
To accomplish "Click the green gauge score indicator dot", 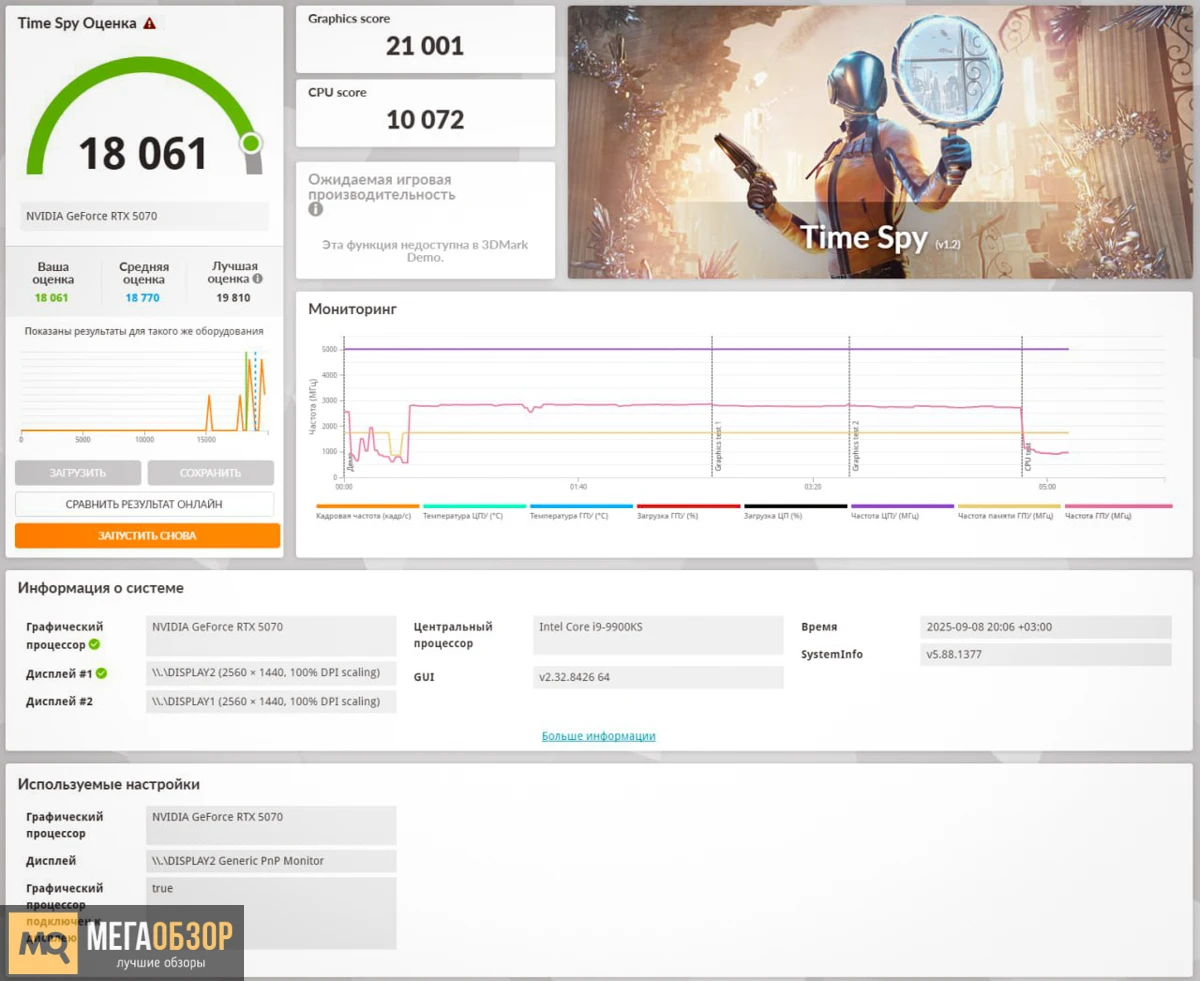I will tap(251, 143).
